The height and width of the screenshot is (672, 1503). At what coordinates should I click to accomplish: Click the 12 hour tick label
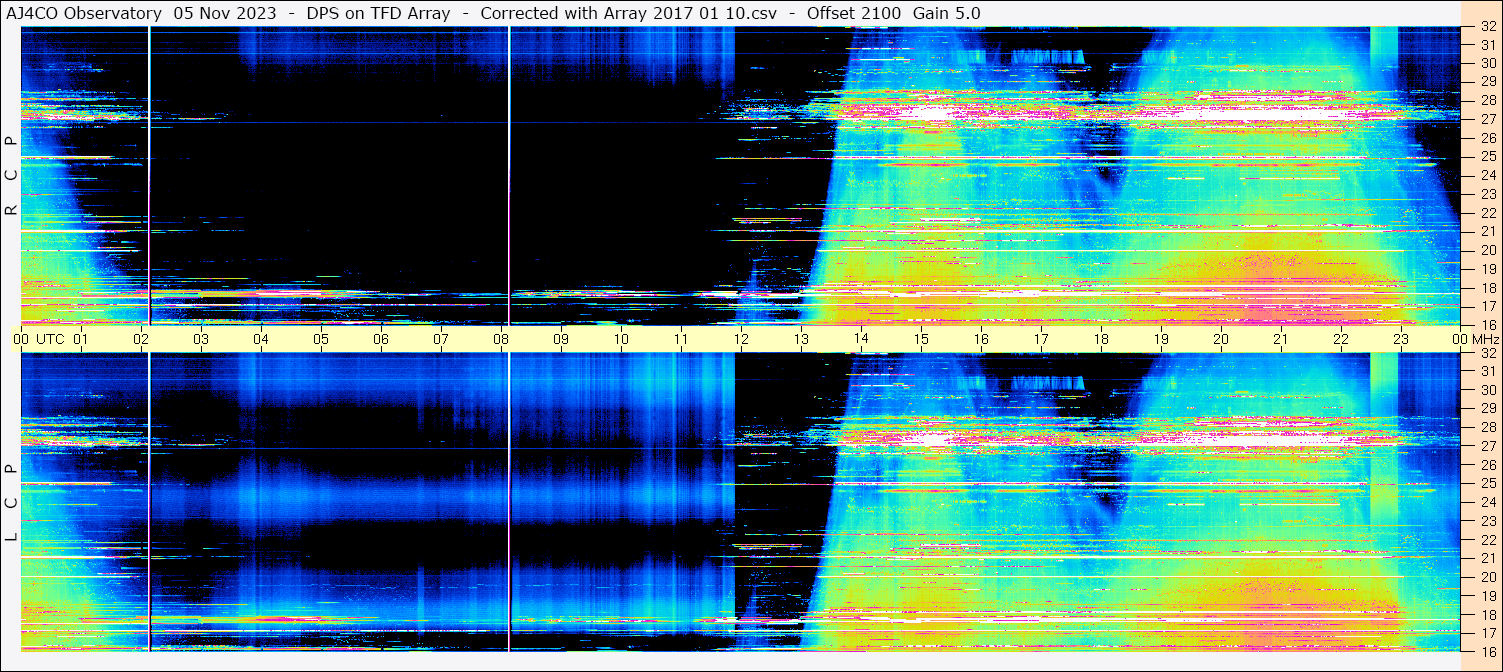741,339
